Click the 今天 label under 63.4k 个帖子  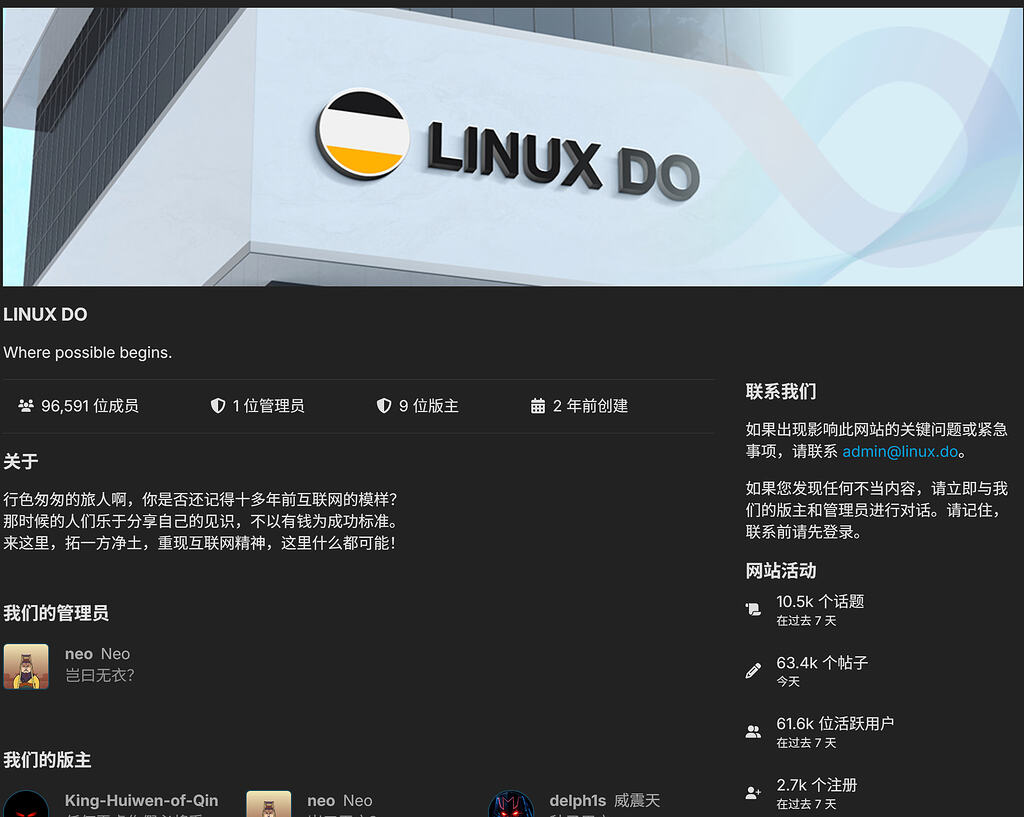[788, 682]
